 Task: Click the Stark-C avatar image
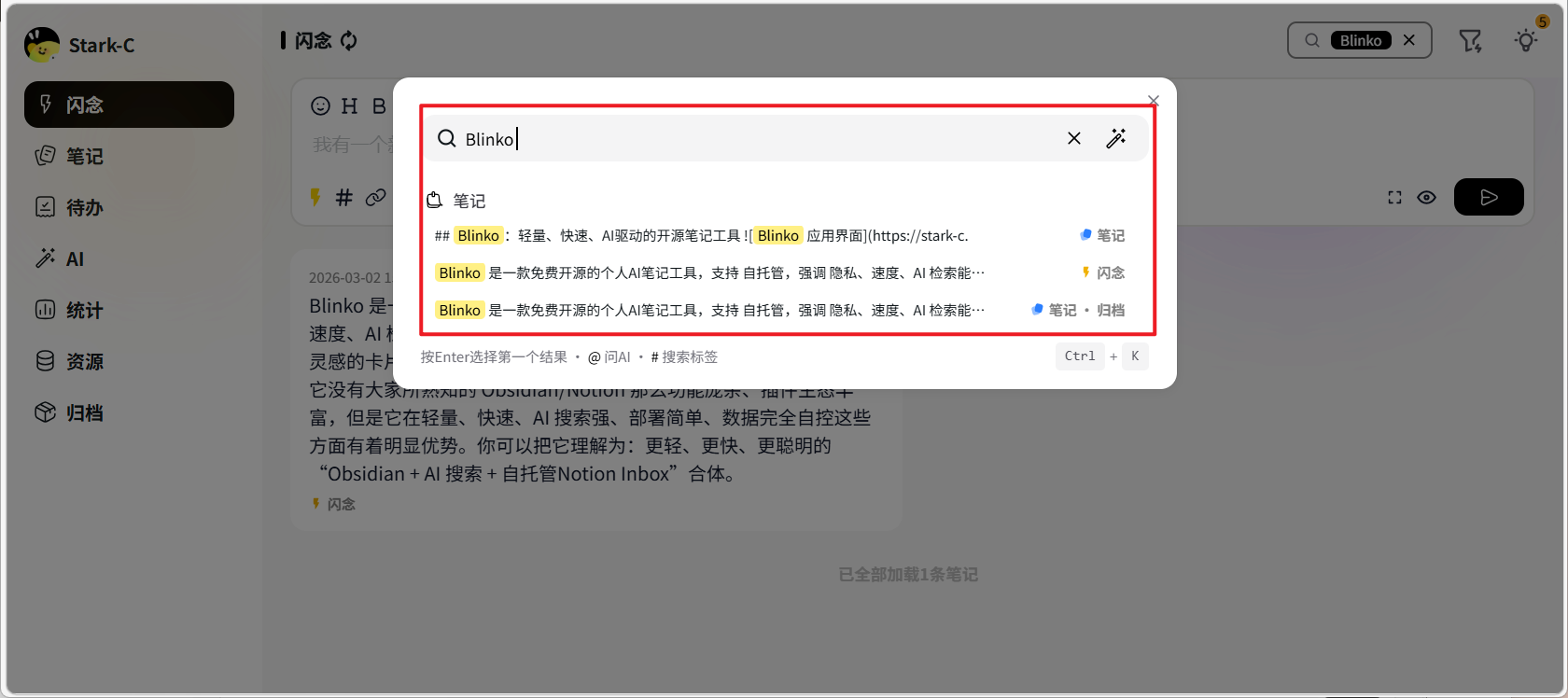click(42, 45)
